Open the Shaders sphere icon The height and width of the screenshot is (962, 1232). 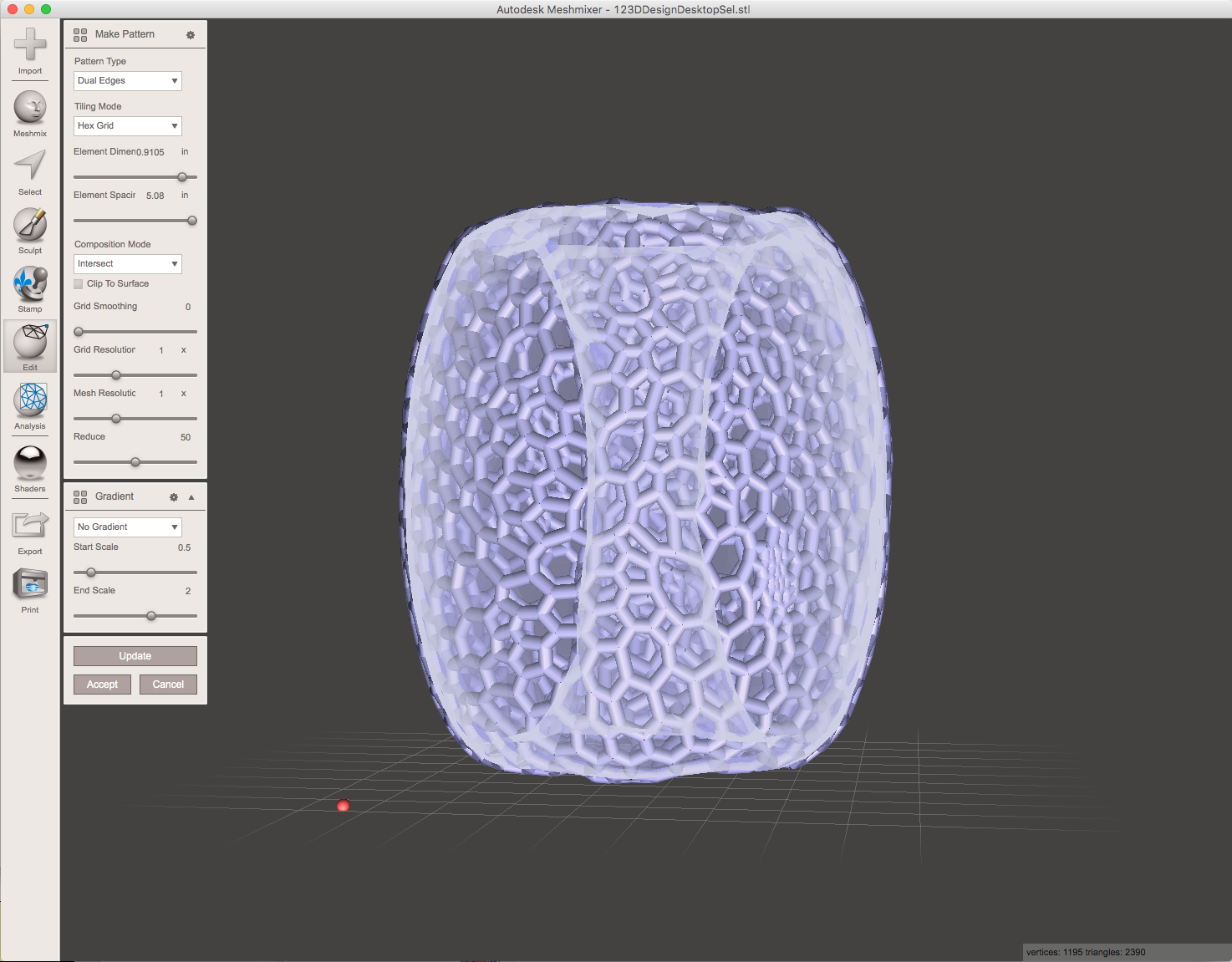click(30, 462)
